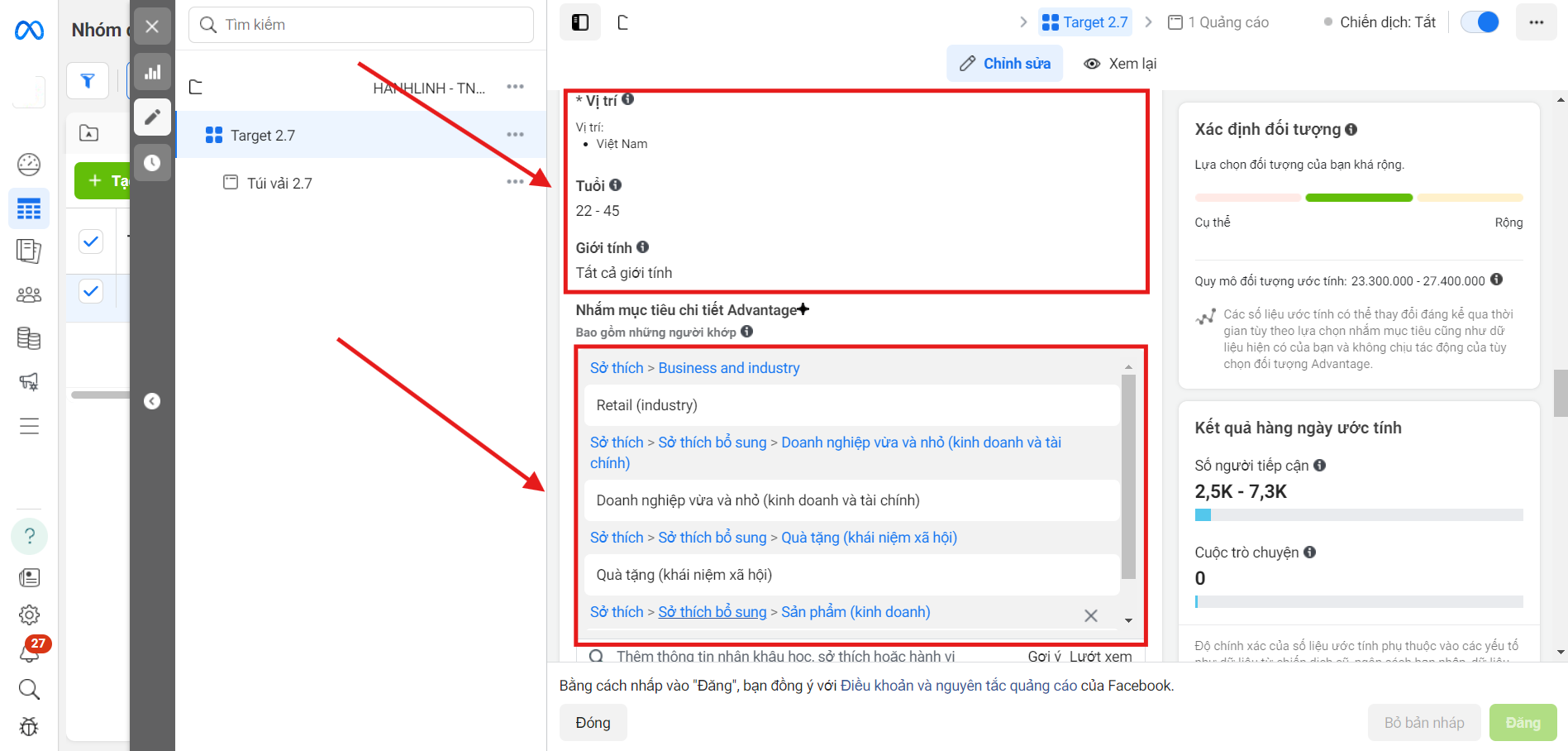Viewport: 1568px width, 751px height.
Task: Click the green Đăng publish button
Action: coord(1523,723)
